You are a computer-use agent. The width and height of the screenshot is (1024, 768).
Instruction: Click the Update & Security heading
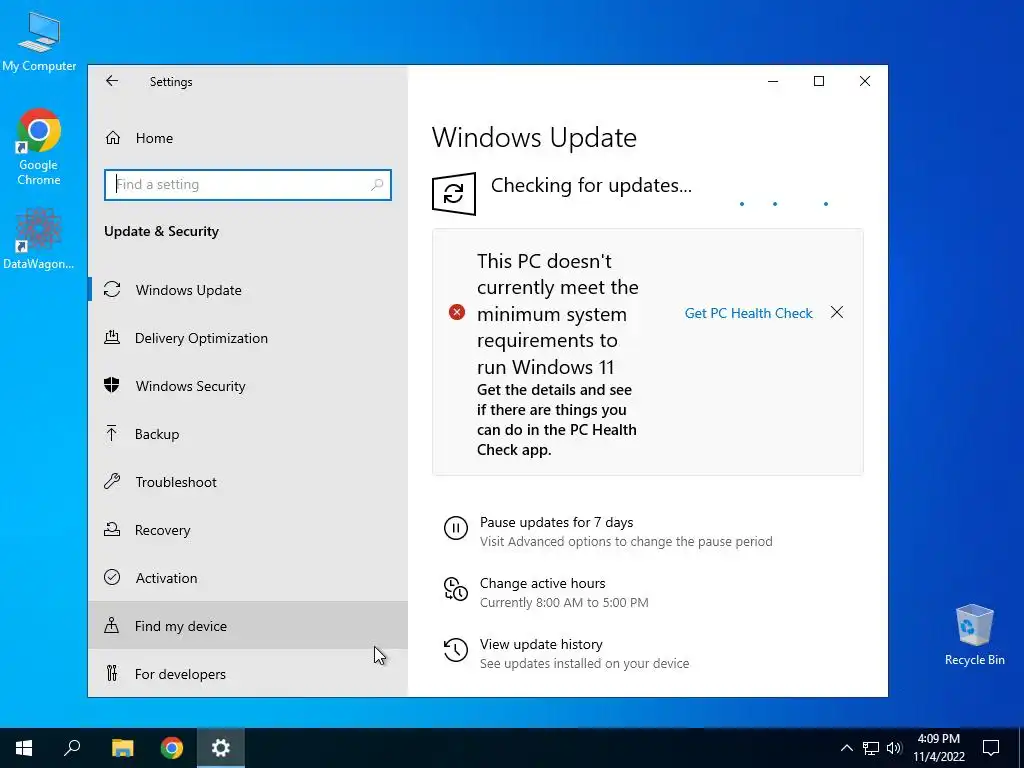tap(161, 231)
